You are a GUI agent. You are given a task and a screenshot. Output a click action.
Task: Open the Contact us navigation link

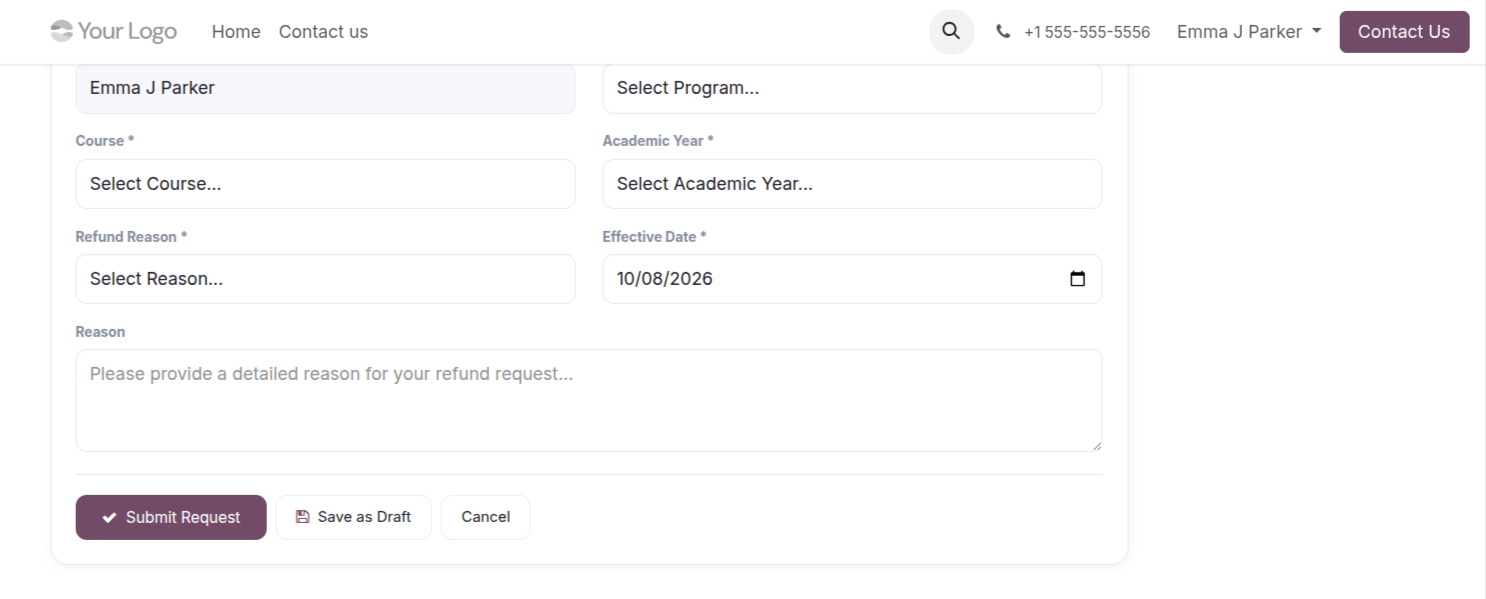323,32
